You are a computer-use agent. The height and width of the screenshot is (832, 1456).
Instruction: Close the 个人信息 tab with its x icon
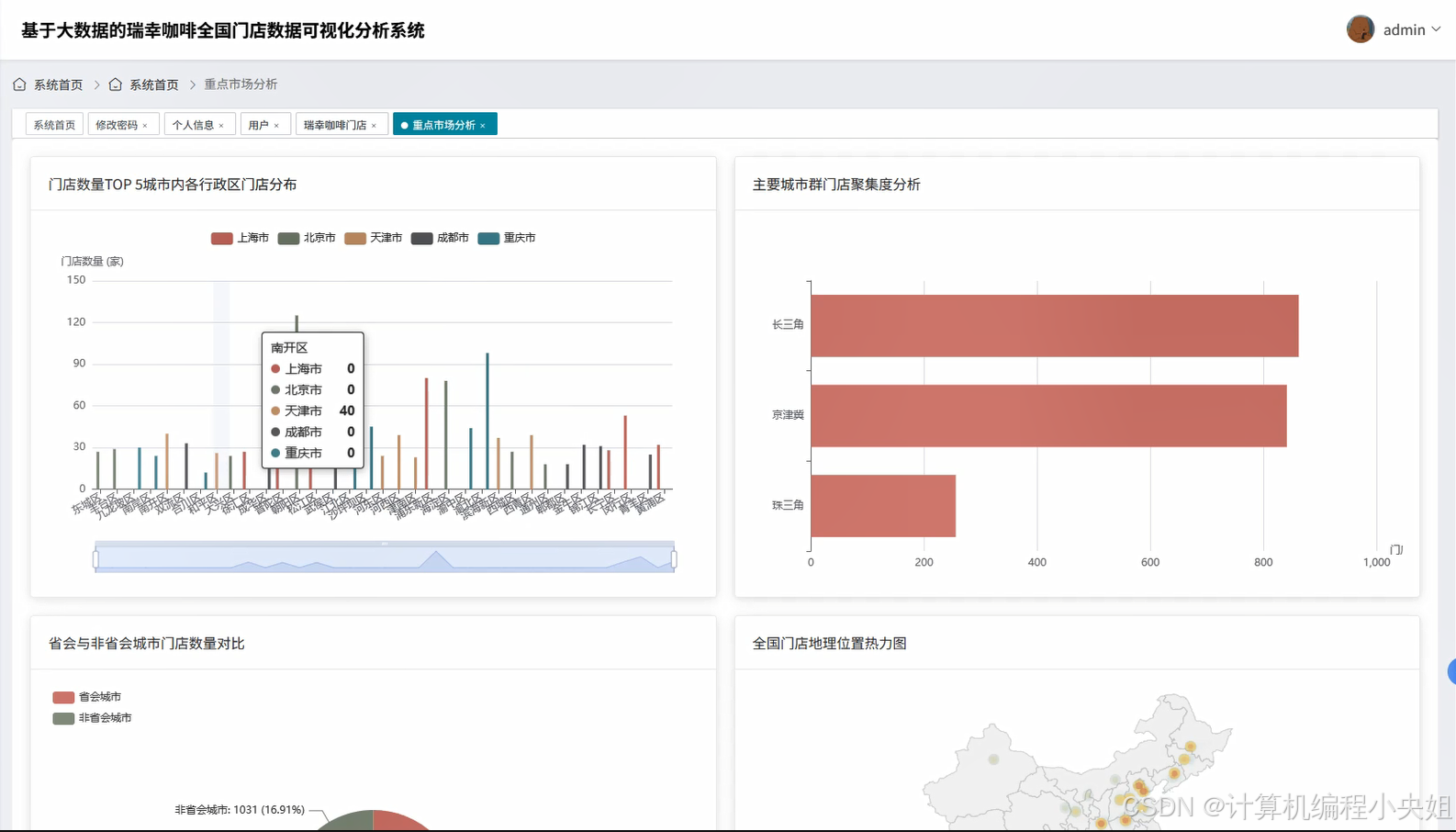point(221,126)
